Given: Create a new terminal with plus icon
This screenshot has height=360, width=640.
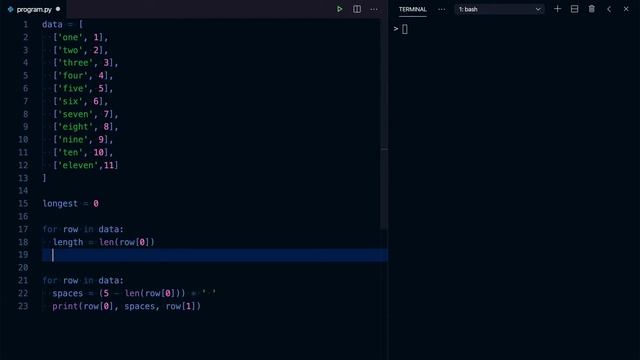Looking at the screenshot, I should point(557,9).
